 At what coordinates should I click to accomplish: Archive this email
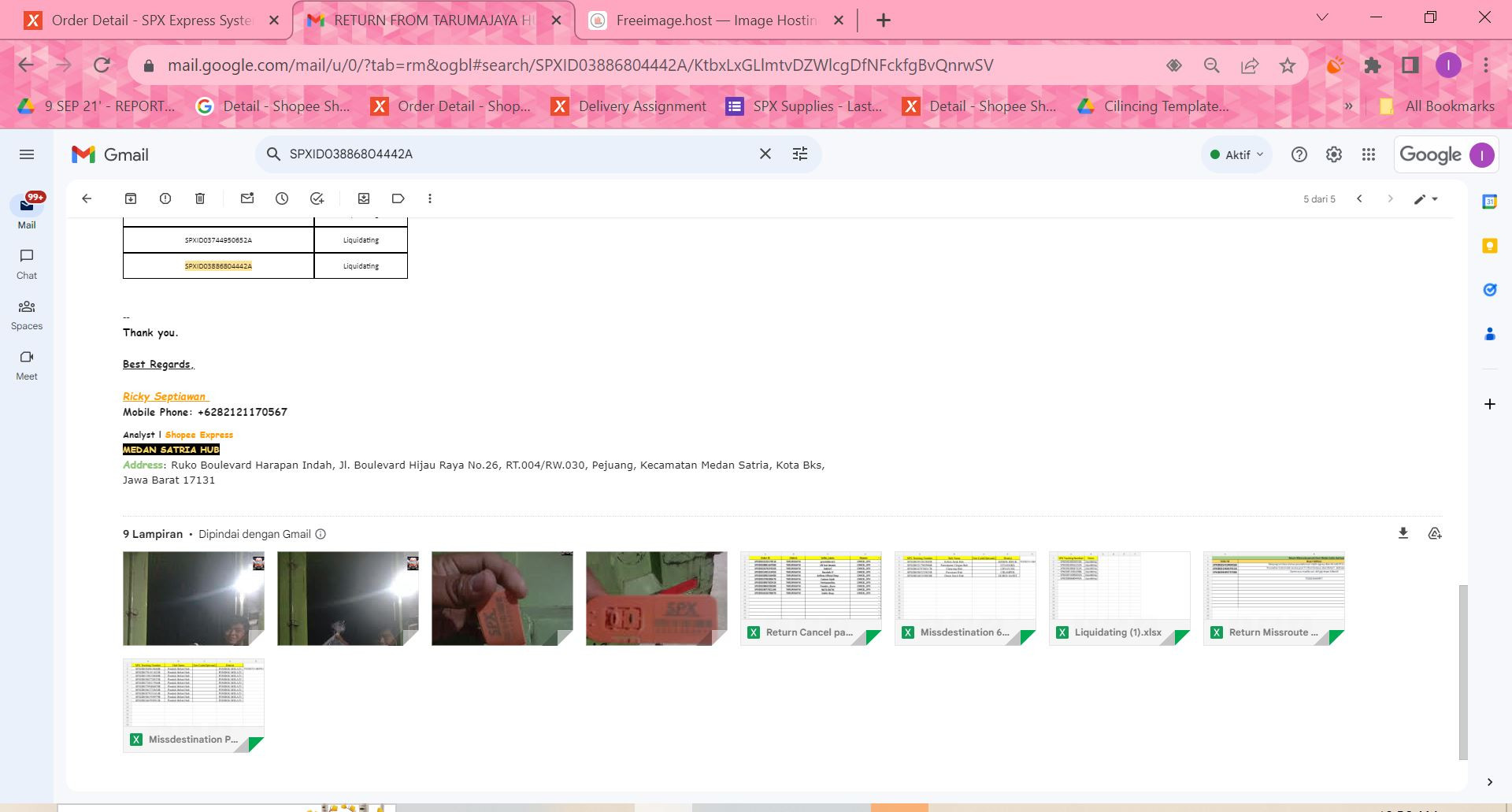click(131, 198)
